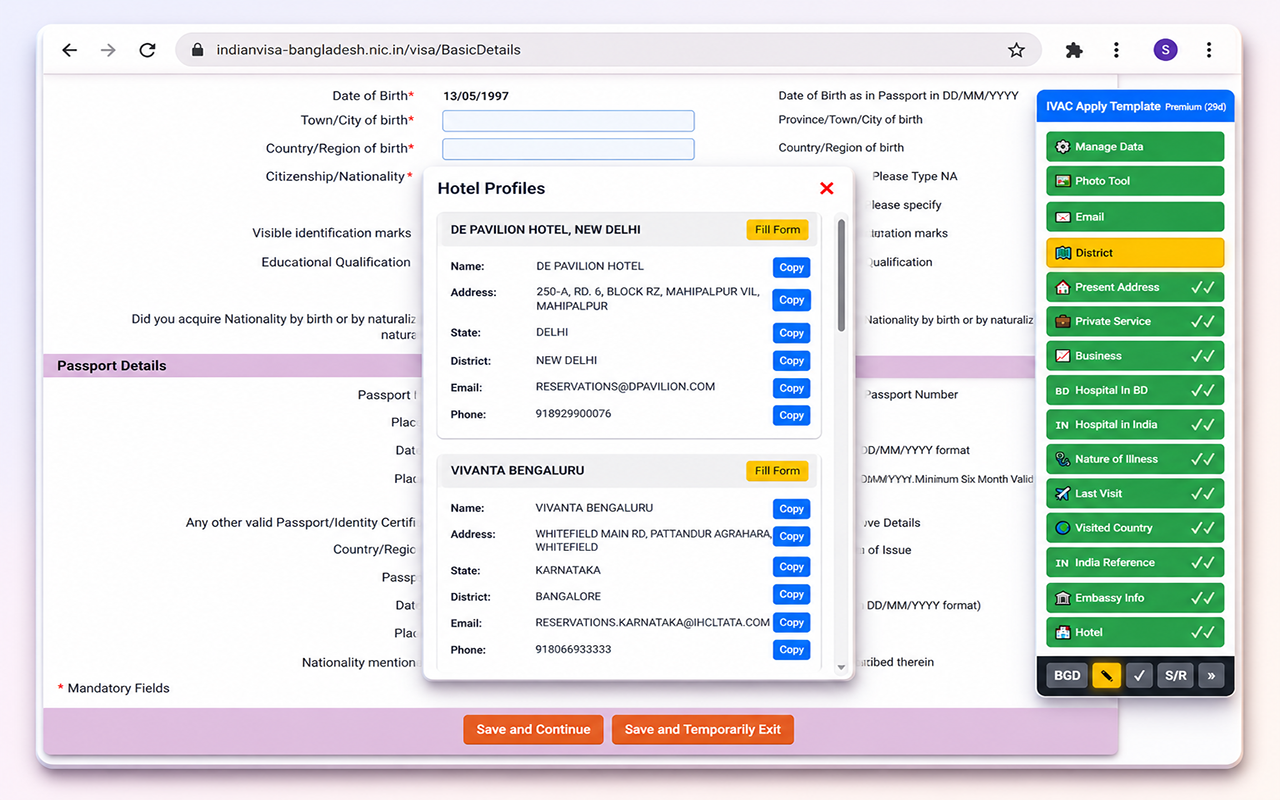
Task: Open the purple S profile avatar
Action: [x=1165, y=50]
